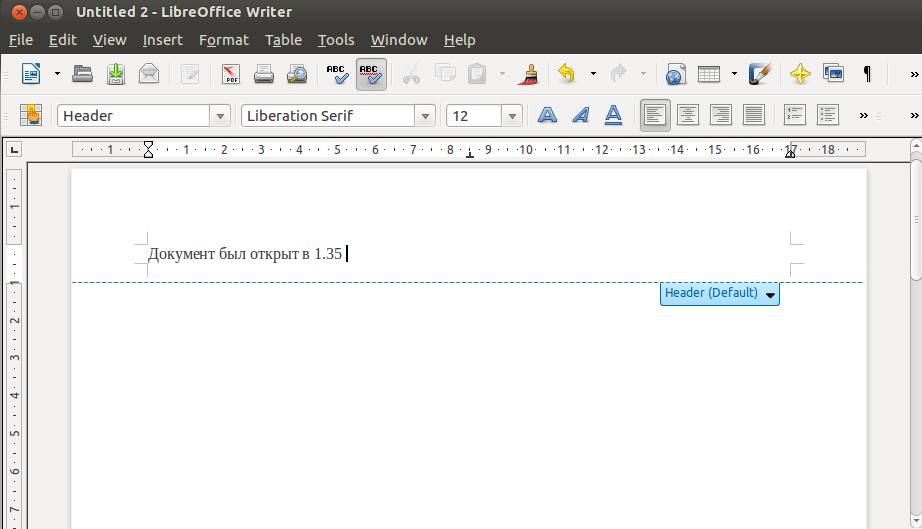Toggle Numbering list icon
Viewport: 922px width, 529px height.
tap(794, 115)
